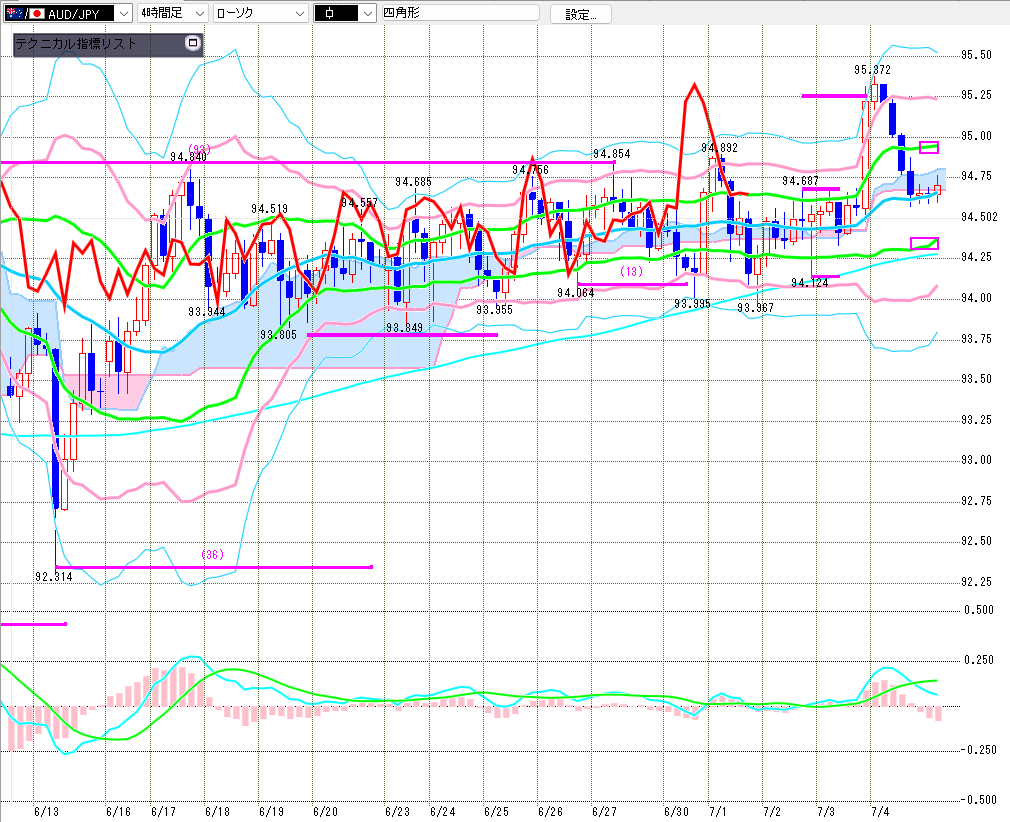Click the (36) bar count label
This screenshot has height=822, width=1010.
(212, 554)
